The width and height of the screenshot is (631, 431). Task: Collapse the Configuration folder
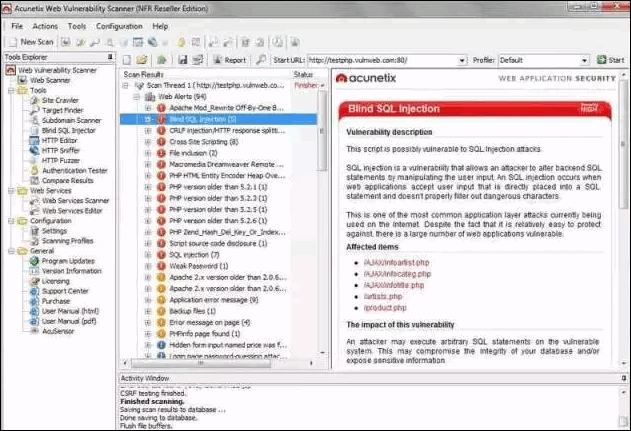click(11, 221)
